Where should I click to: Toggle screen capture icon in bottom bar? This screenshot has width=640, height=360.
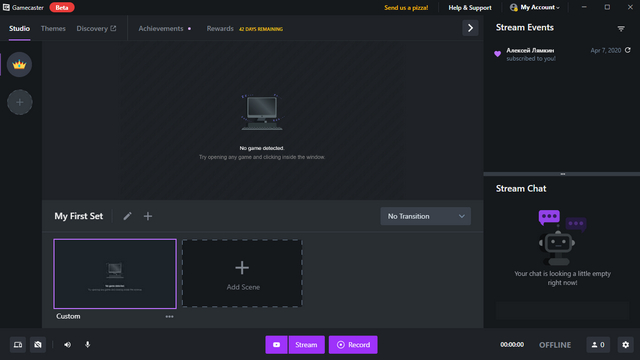18,345
